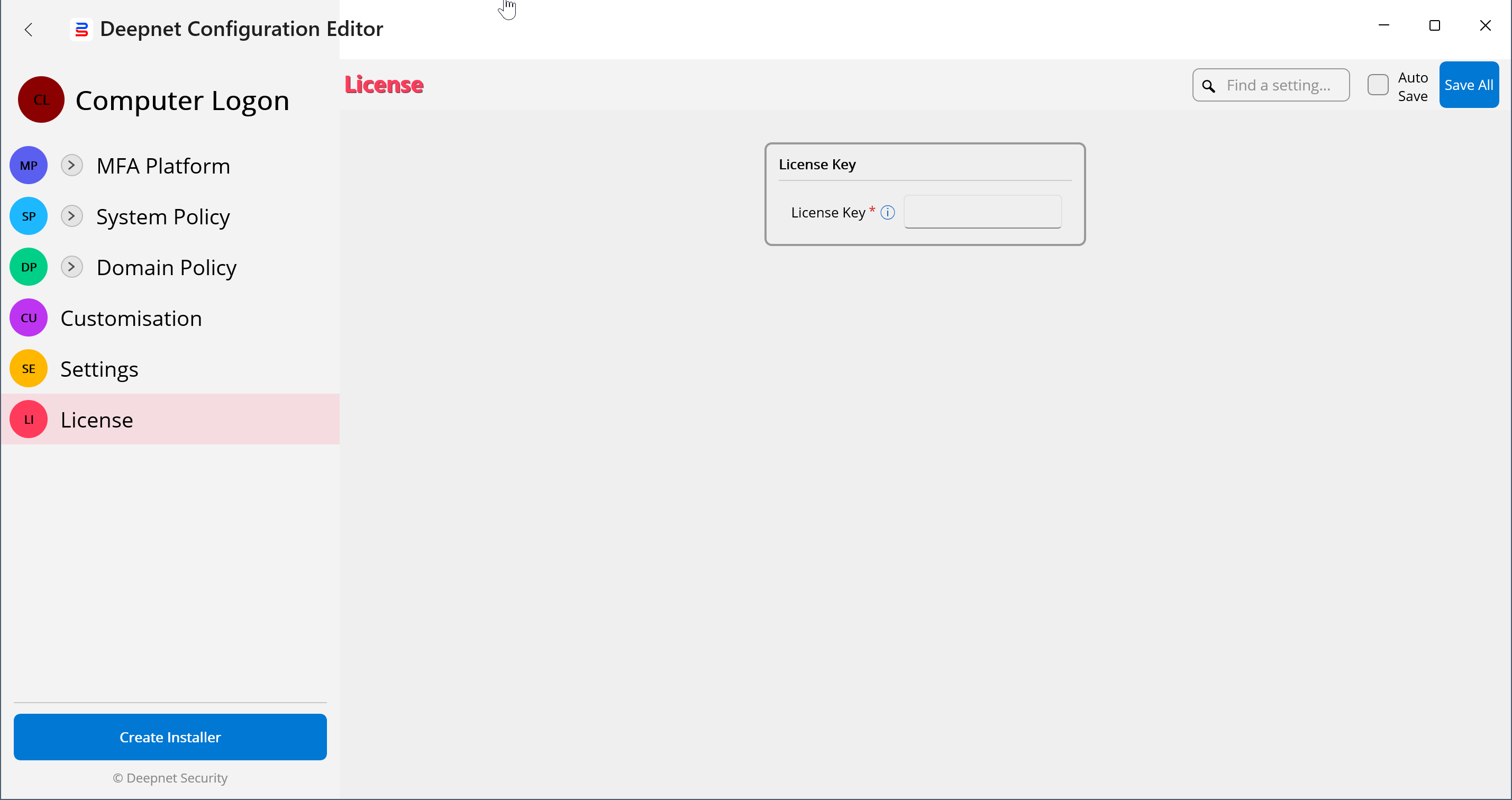
Task: Expand the System Policy section
Action: (71, 216)
